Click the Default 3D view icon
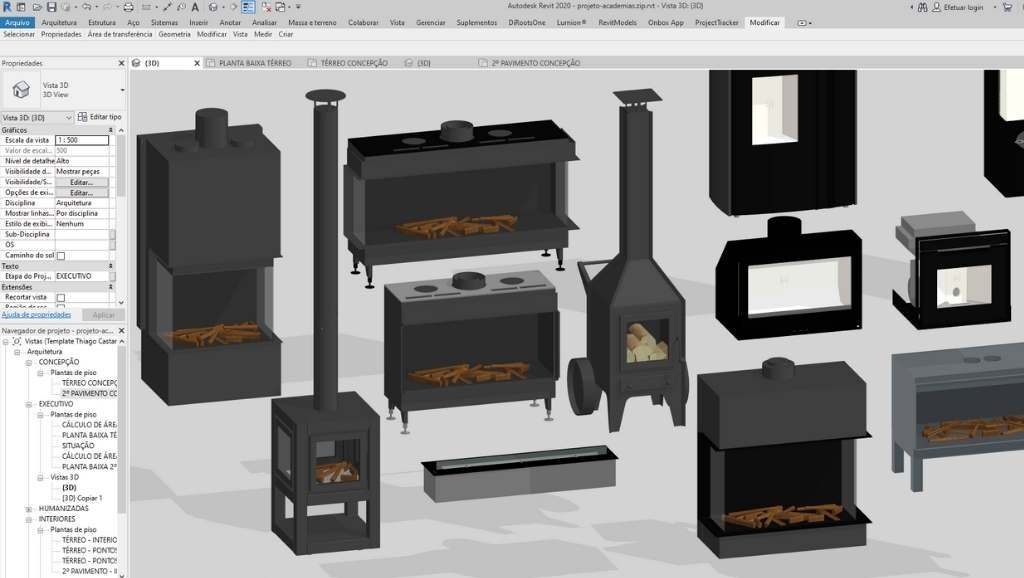The width and height of the screenshot is (1024, 578). (213, 7)
